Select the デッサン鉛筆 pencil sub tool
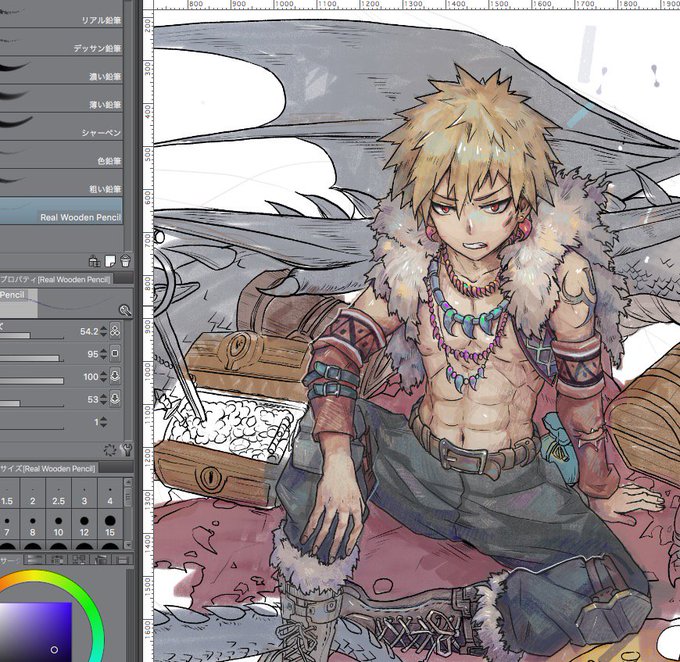Image resolution: width=680 pixels, height=662 pixels. pyautogui.click(x=61, y=42)
